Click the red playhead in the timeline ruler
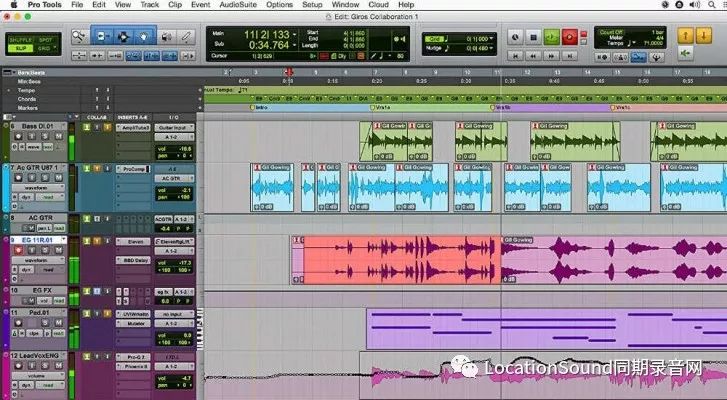The height and width of the screenshot is (400, 727). pos(288,72)
